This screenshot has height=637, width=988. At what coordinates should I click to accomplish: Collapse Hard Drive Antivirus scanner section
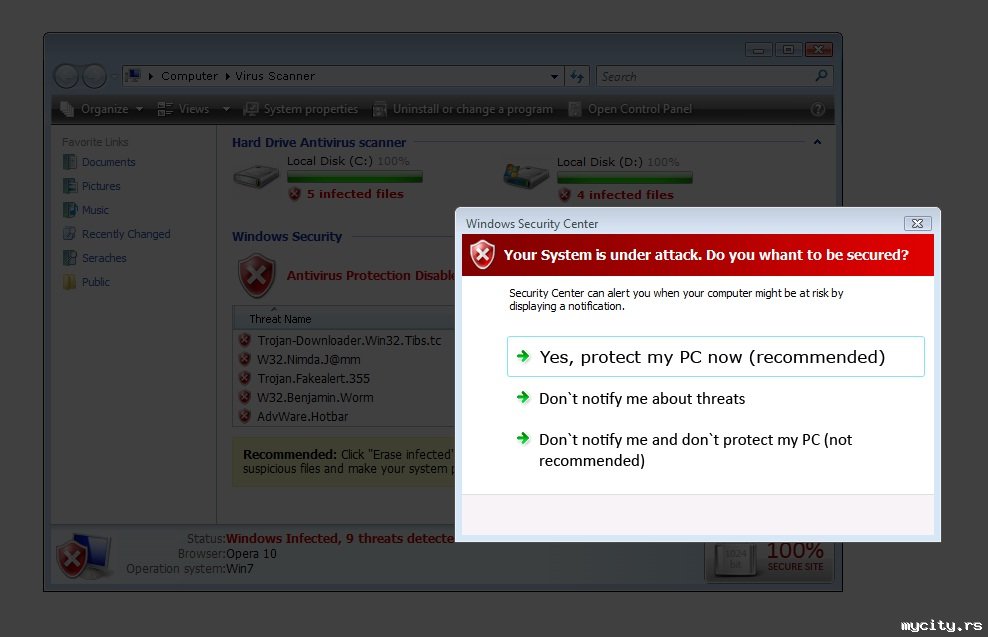(x=817, y=142)
